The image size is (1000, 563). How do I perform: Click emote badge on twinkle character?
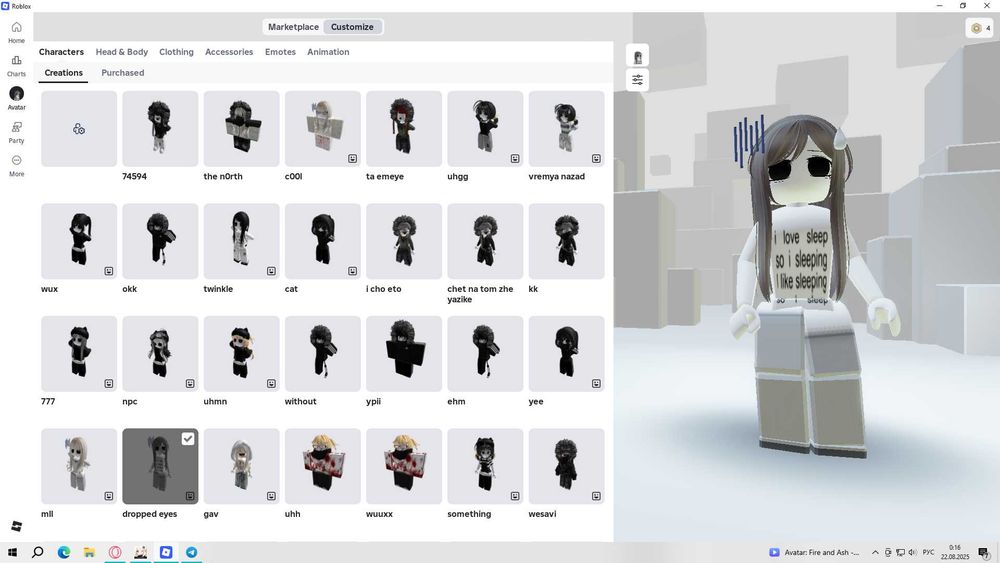coord(272,271)
